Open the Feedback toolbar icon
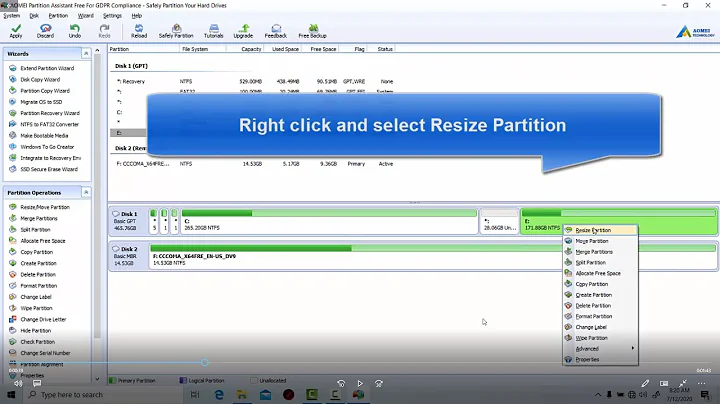The image size is (720, 404). [276, 31]
